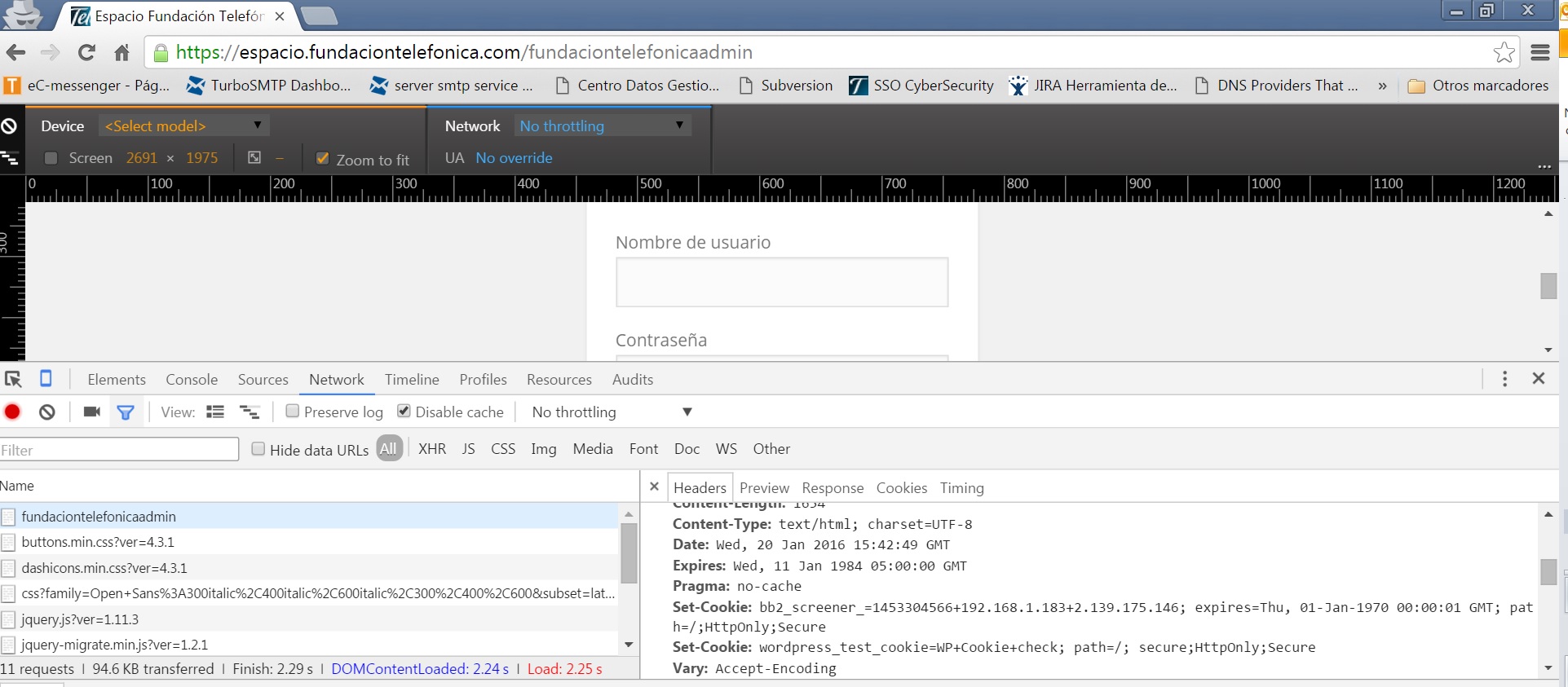This screenshot has height=687, width=1568.
Task: Open the Subversion bookmark
Action: (786, 86)
